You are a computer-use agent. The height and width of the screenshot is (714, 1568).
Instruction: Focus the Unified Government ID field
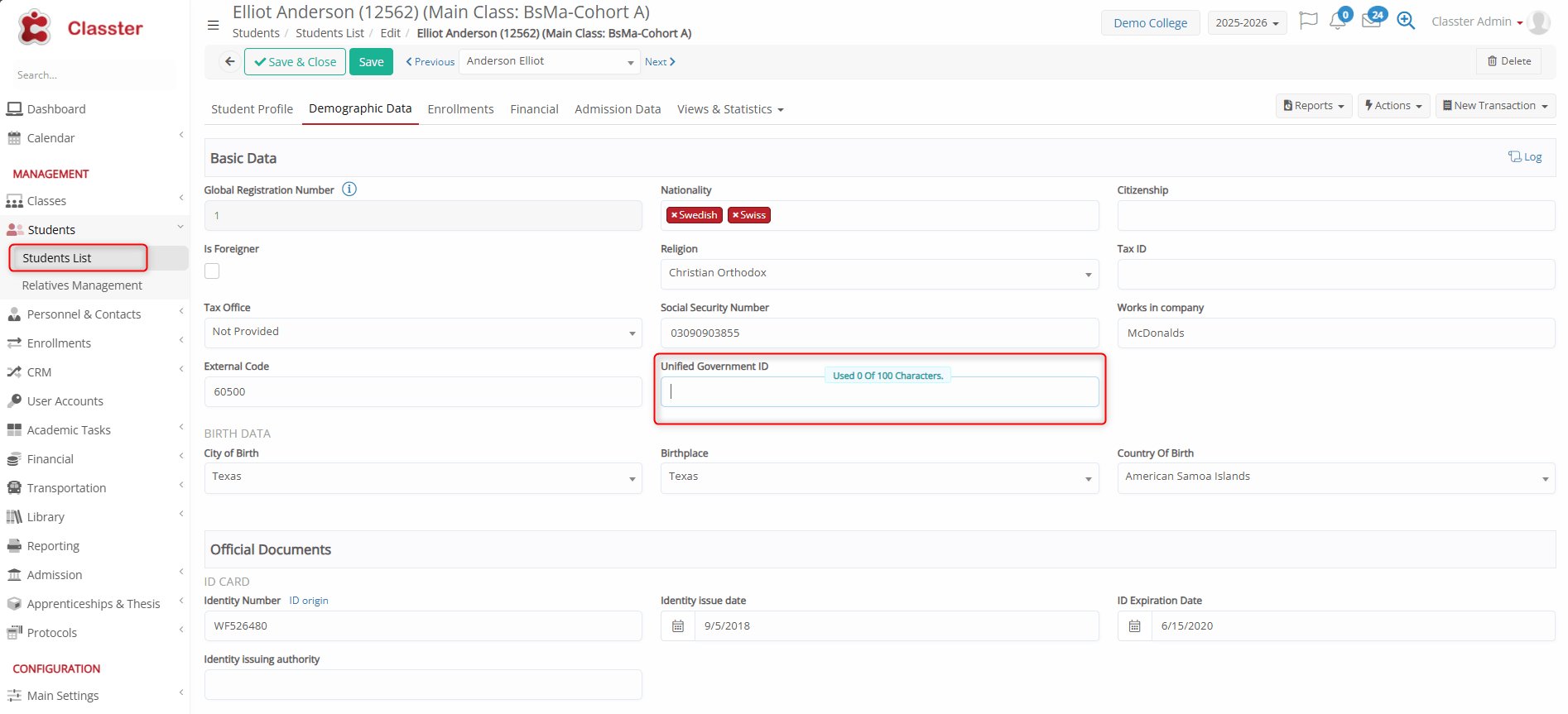878,392
